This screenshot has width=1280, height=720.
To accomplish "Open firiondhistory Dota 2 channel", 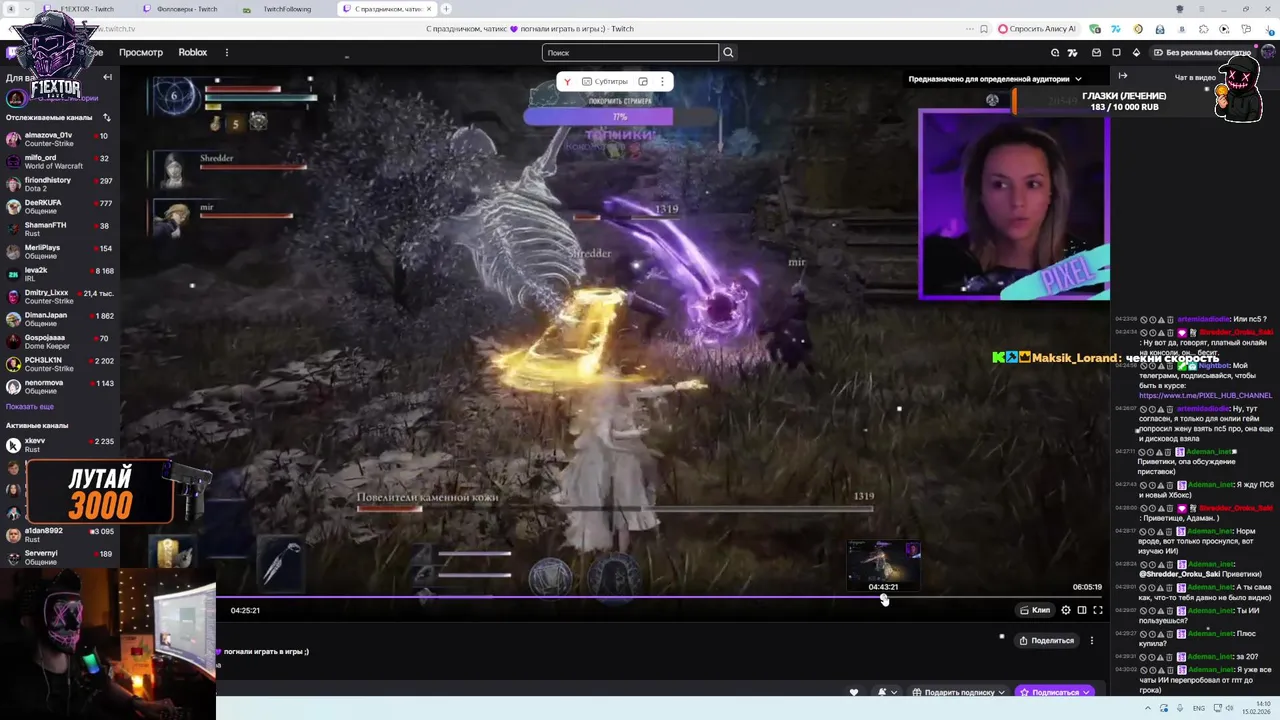I will (x=60, y=184).
